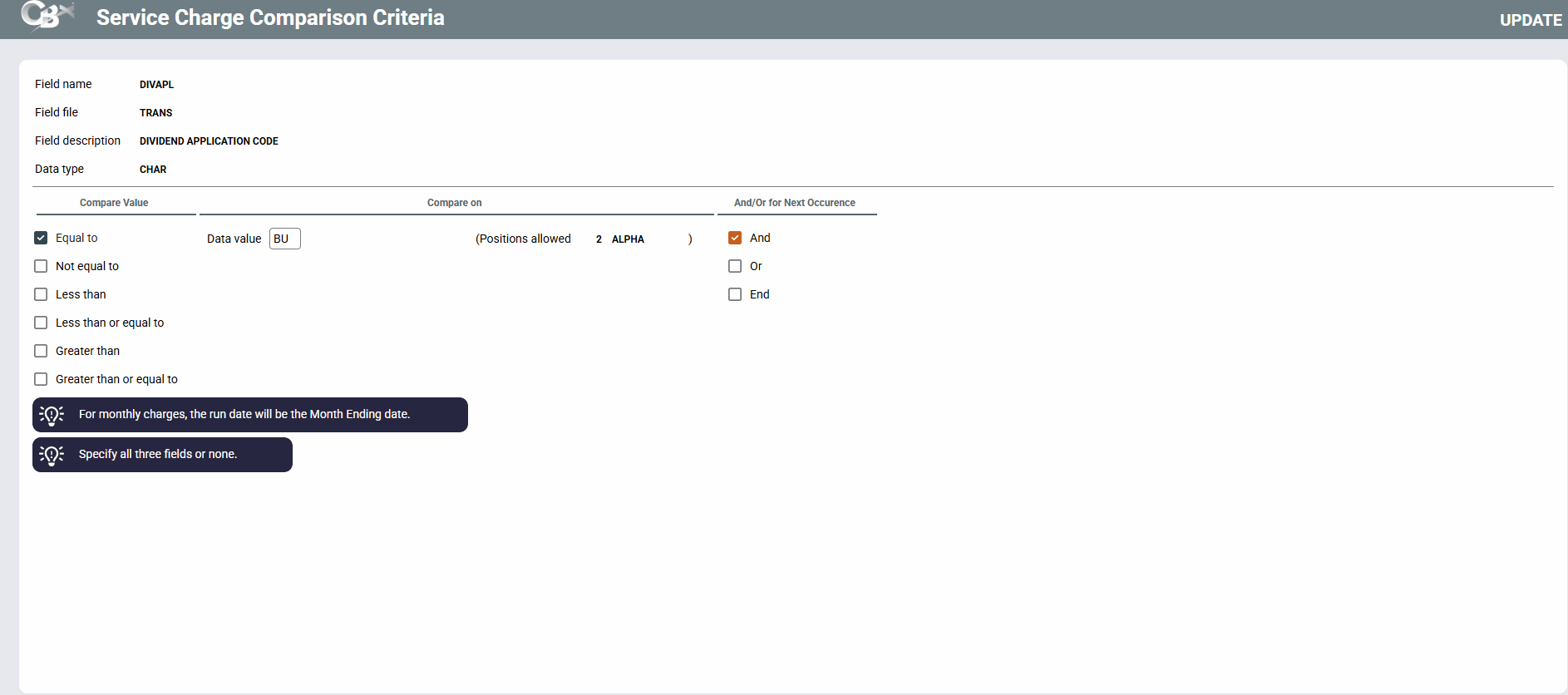Click the And/Or for Next Occurence header
This screenshot has width=1568, height=695.
click(x=794, y=203)
